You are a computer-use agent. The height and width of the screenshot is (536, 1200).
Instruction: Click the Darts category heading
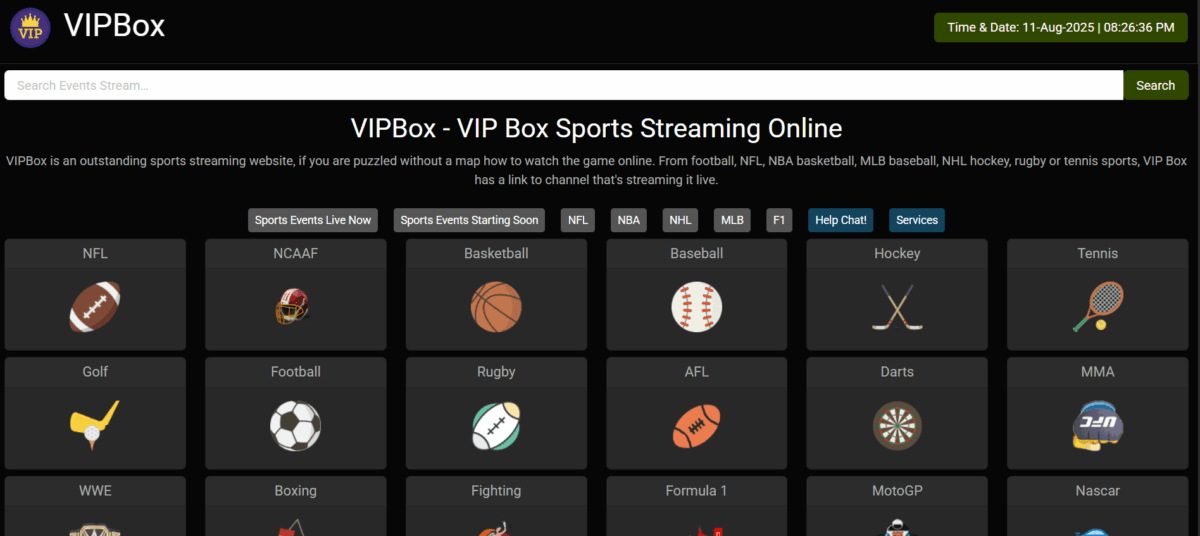(897, 371)
